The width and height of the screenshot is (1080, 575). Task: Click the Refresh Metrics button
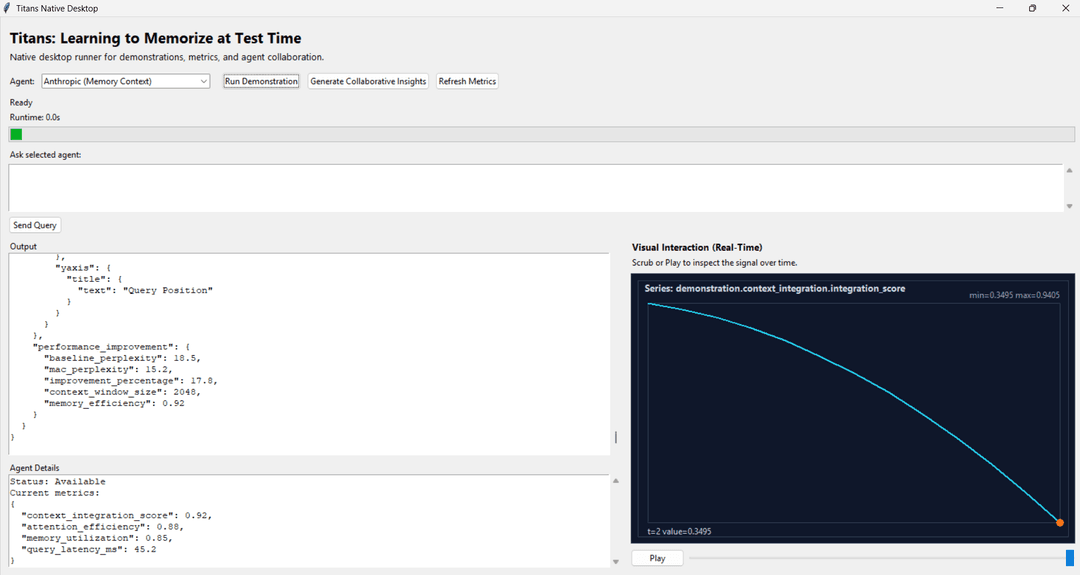click(x=467, y=81)
